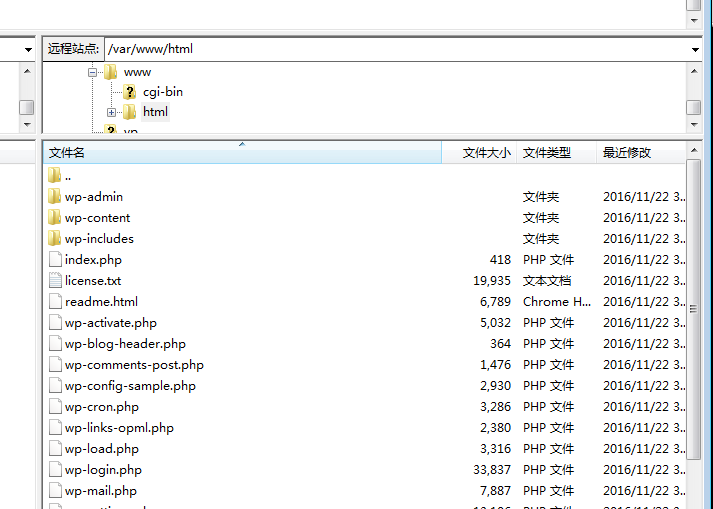Click the wp-load.php file icon
Image resolution: width=713 pixels, height=509 pixels.
(55, 449)
